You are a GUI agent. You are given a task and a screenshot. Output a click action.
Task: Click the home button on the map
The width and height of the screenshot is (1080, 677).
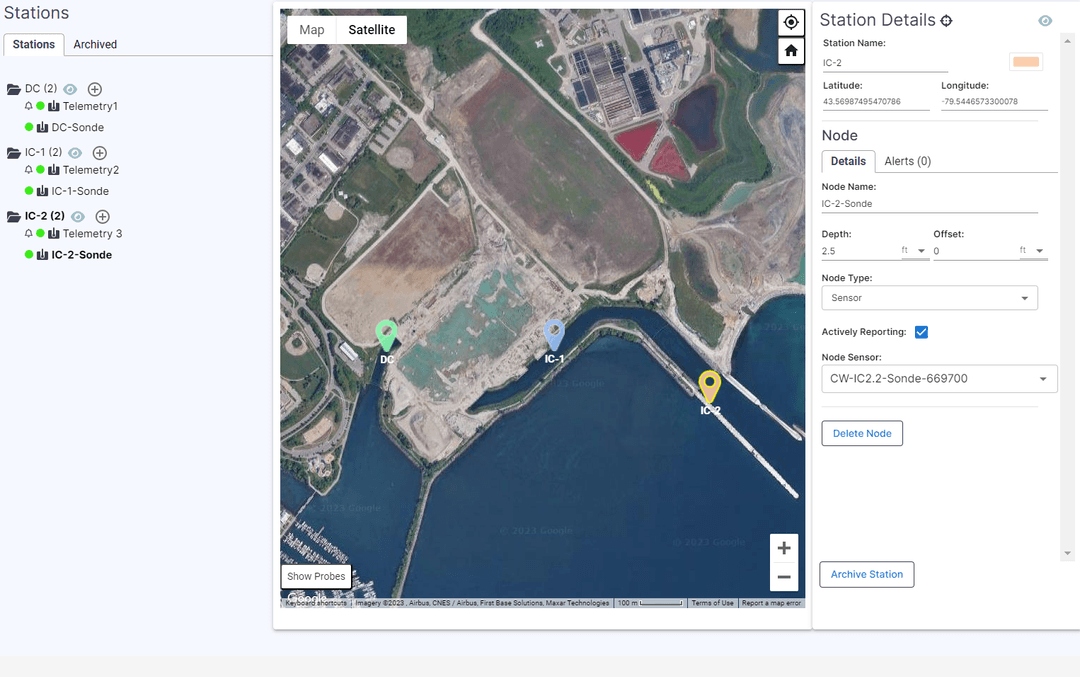[x=791, y=51]
